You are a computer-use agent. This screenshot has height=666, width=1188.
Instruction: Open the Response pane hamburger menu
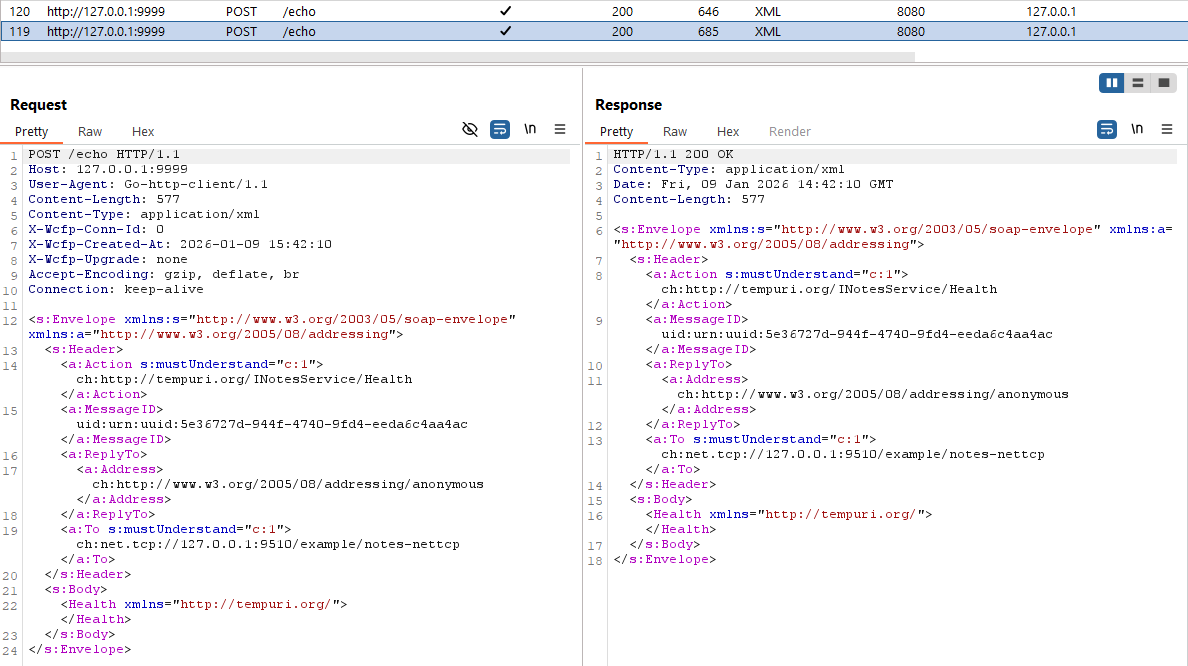coord(1167,129)
